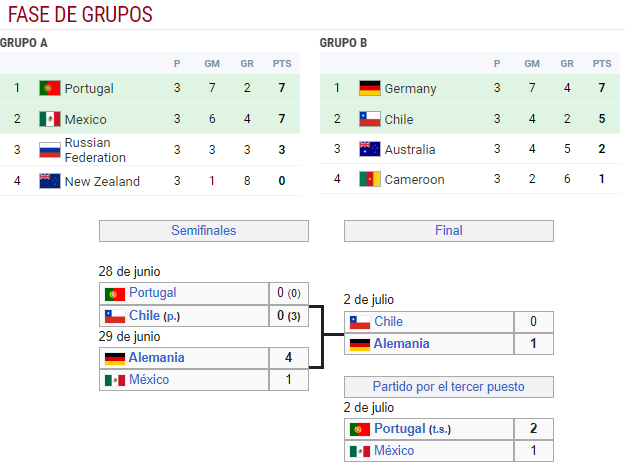Click the Portugal (t.s.) link in third place match
The image size is (625, 472).
click(413, 429)
